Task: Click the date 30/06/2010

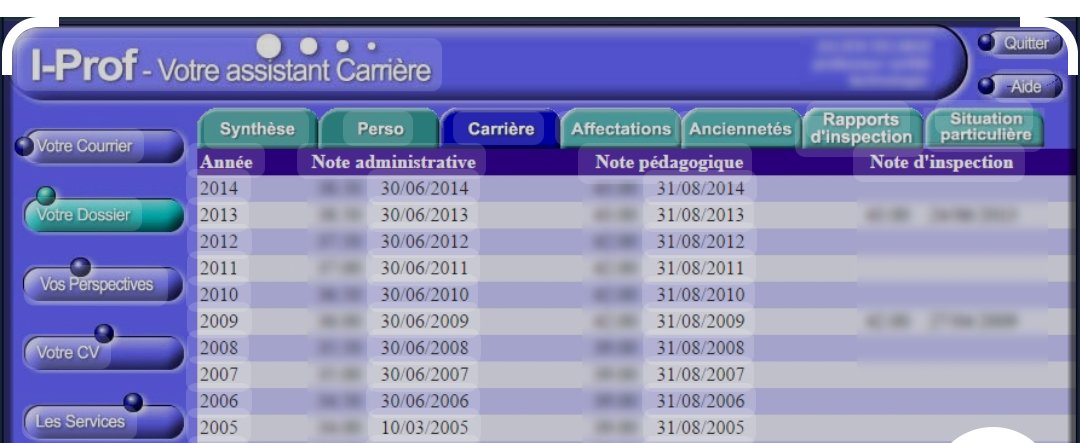Action: click(x=424, y=295)
